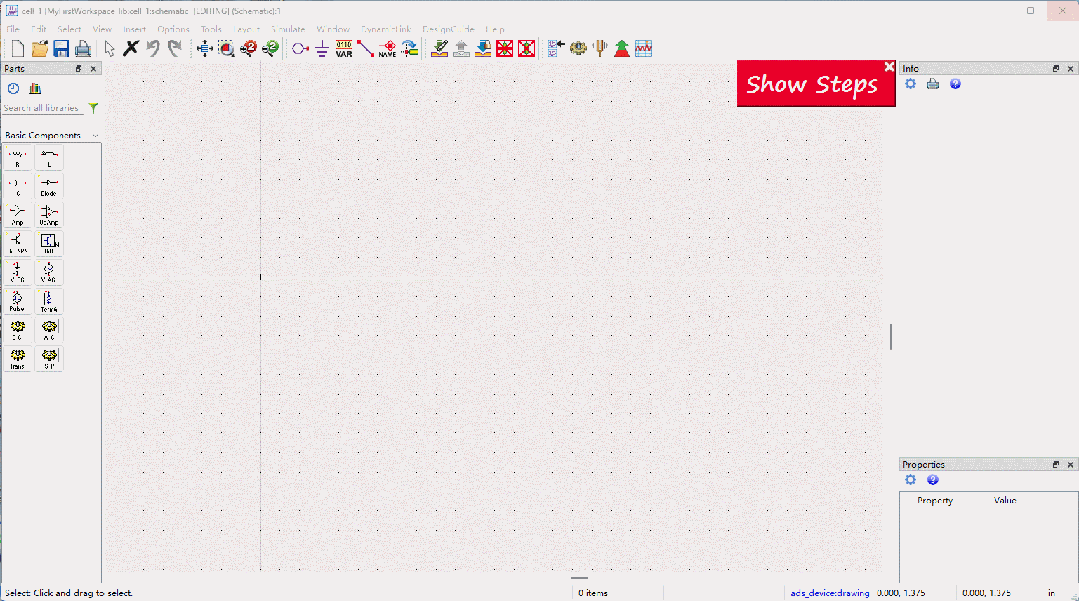Activate the select pointer arrow tool
The width and height of the screenshot is (1079, 601).
pos(109,48)
